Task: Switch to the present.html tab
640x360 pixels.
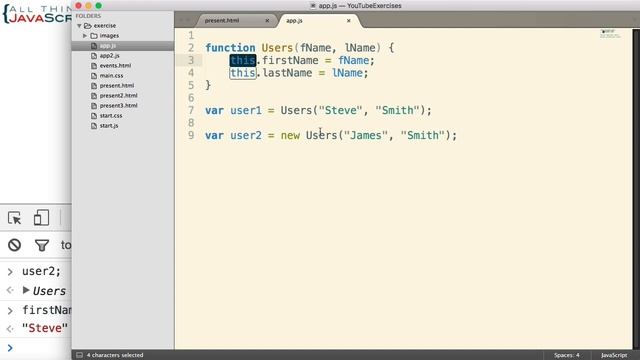Action: click(222, 20)
